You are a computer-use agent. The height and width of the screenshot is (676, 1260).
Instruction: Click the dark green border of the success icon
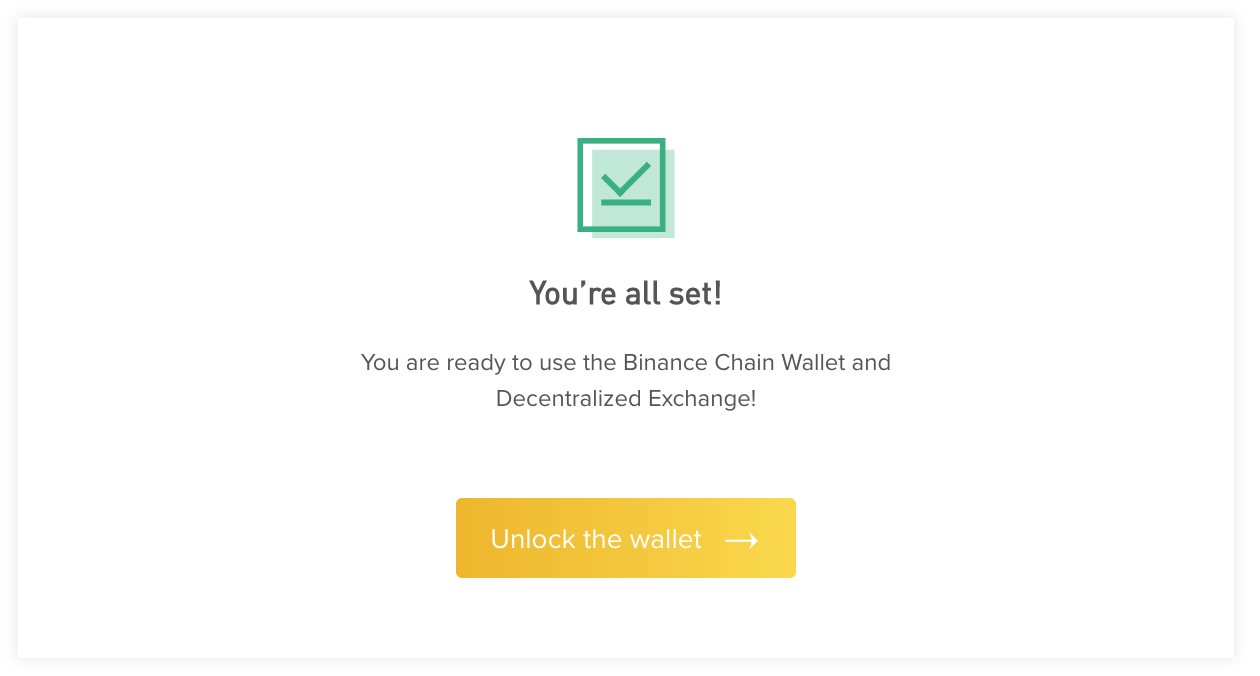pos(581,186)
